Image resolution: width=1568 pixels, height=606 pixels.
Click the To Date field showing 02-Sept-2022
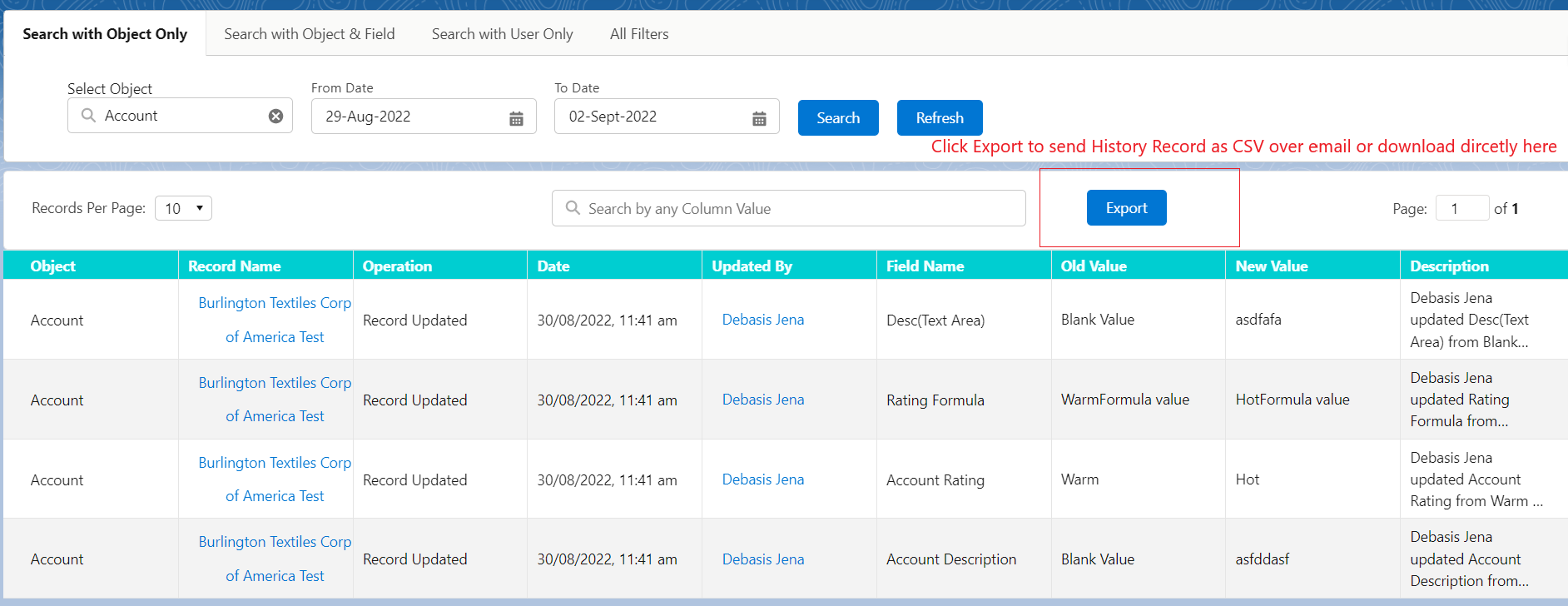[653, 117]
